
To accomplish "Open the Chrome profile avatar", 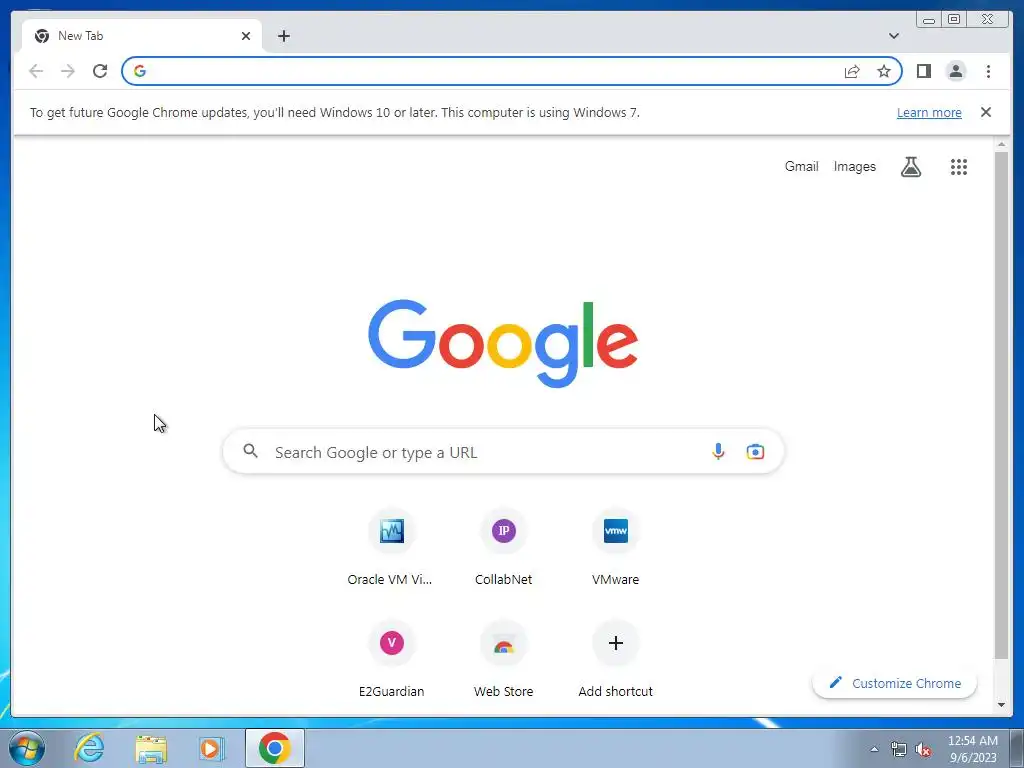I will tap(955, 71).
